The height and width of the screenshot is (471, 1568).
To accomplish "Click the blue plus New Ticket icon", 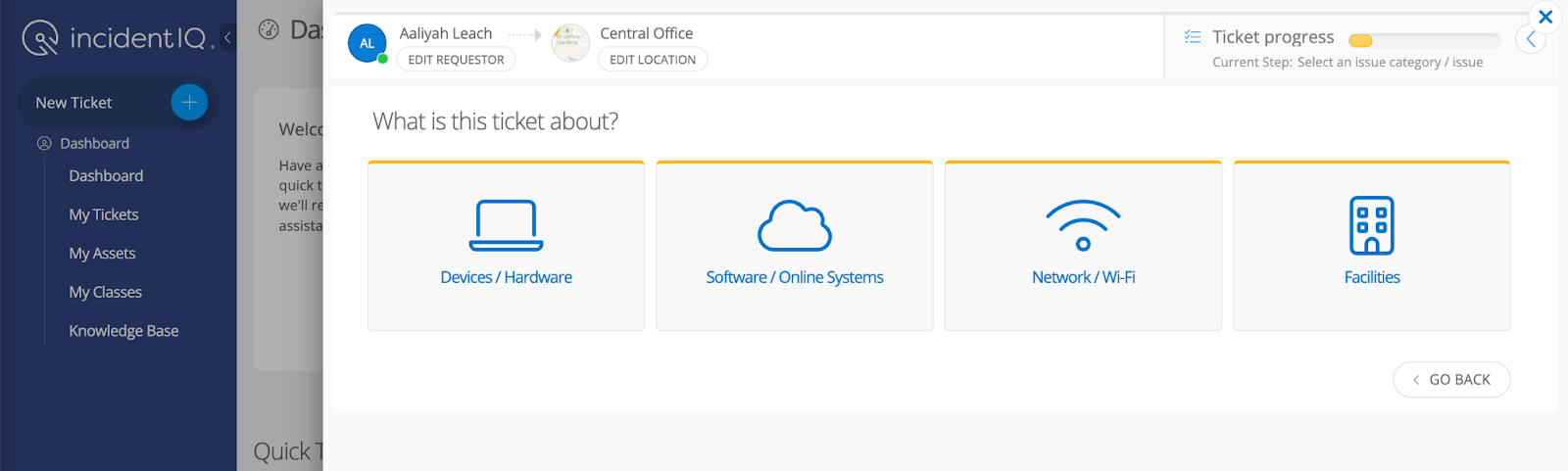I will [189, 102].
